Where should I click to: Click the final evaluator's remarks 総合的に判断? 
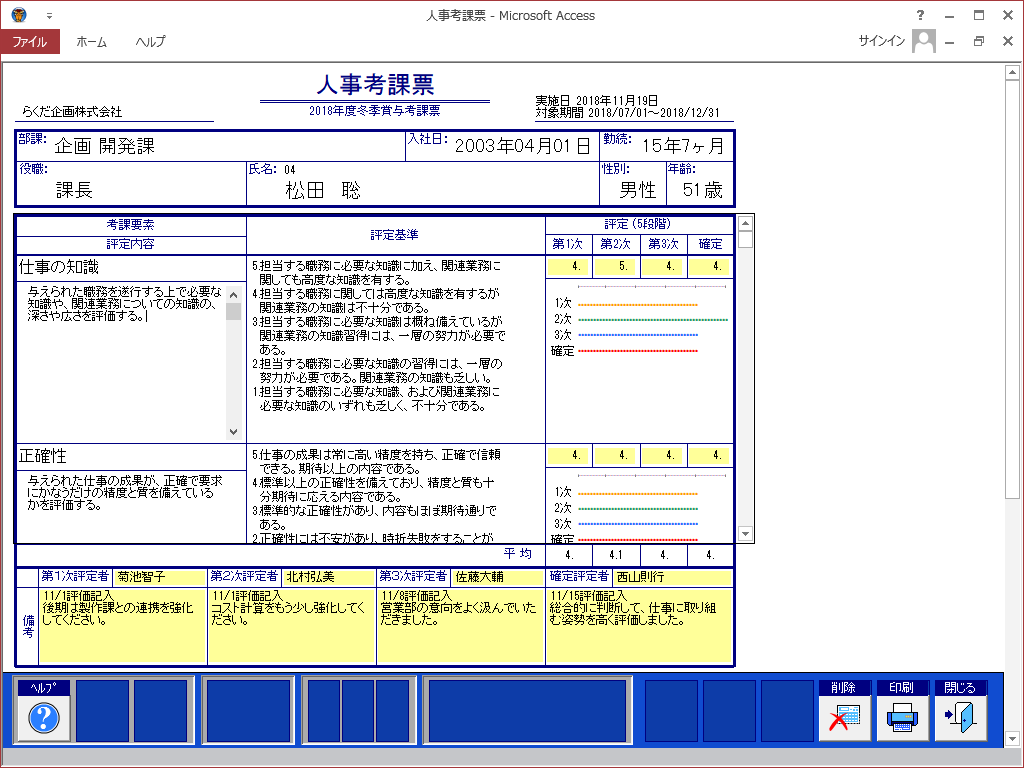click(x=639, y=626)
